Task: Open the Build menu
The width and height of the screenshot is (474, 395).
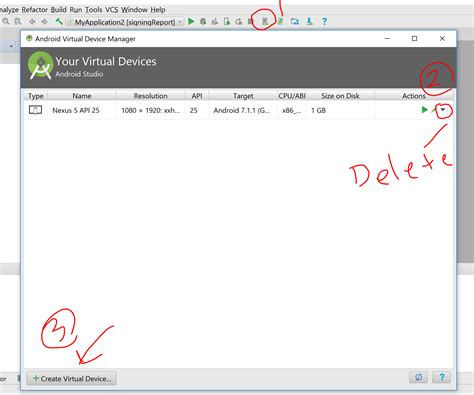Action: point(58,10)
